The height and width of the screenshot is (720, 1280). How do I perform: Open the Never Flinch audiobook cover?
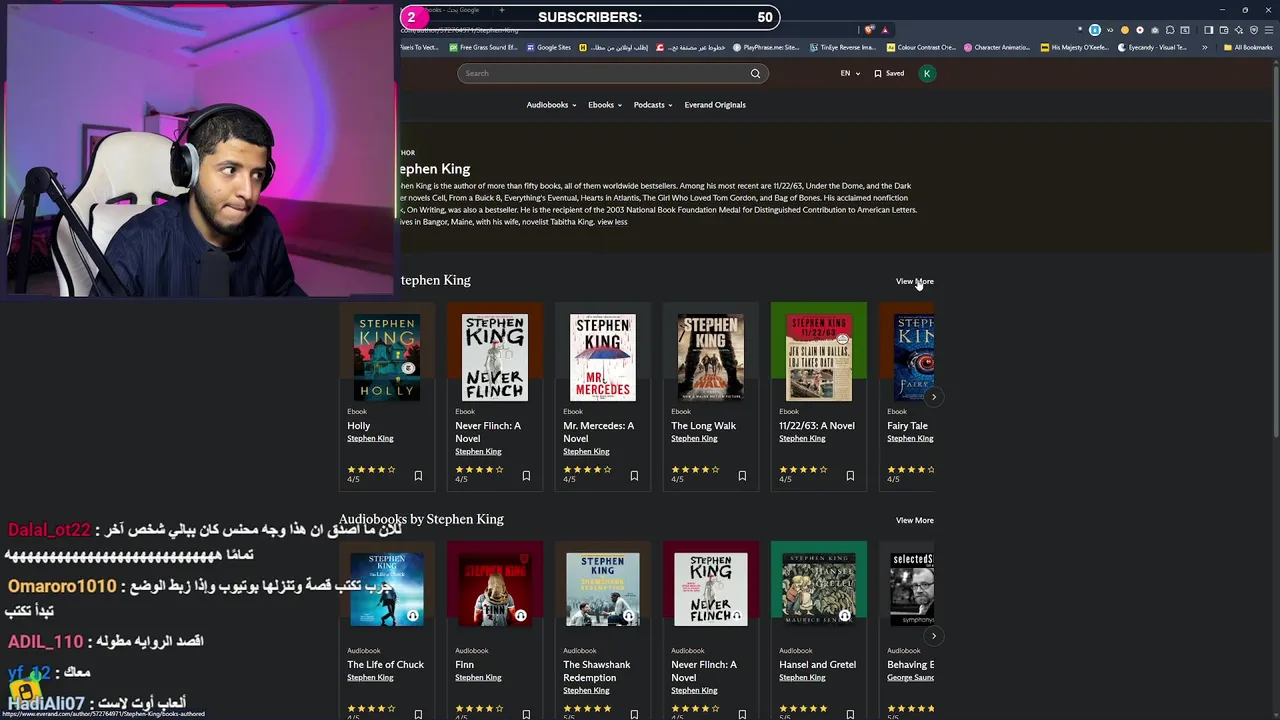[x=710, y=591]
